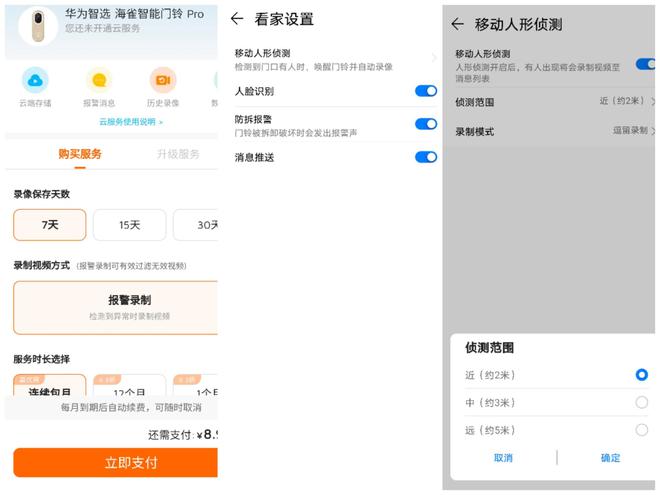Select the 中（约3米）radio option
Screen dimensions: 660x495
pos(641,402)
